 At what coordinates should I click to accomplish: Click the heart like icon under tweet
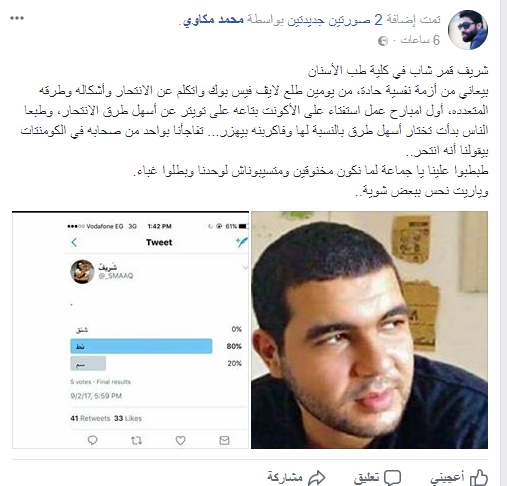[180, 441]
